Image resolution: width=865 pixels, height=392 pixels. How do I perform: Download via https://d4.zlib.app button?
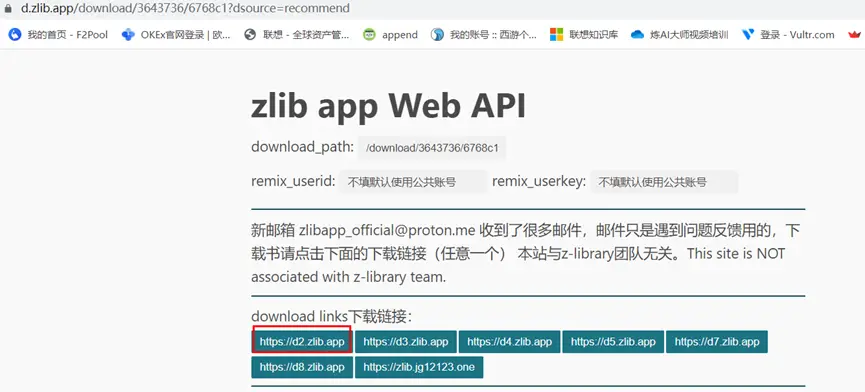point(509,342)
